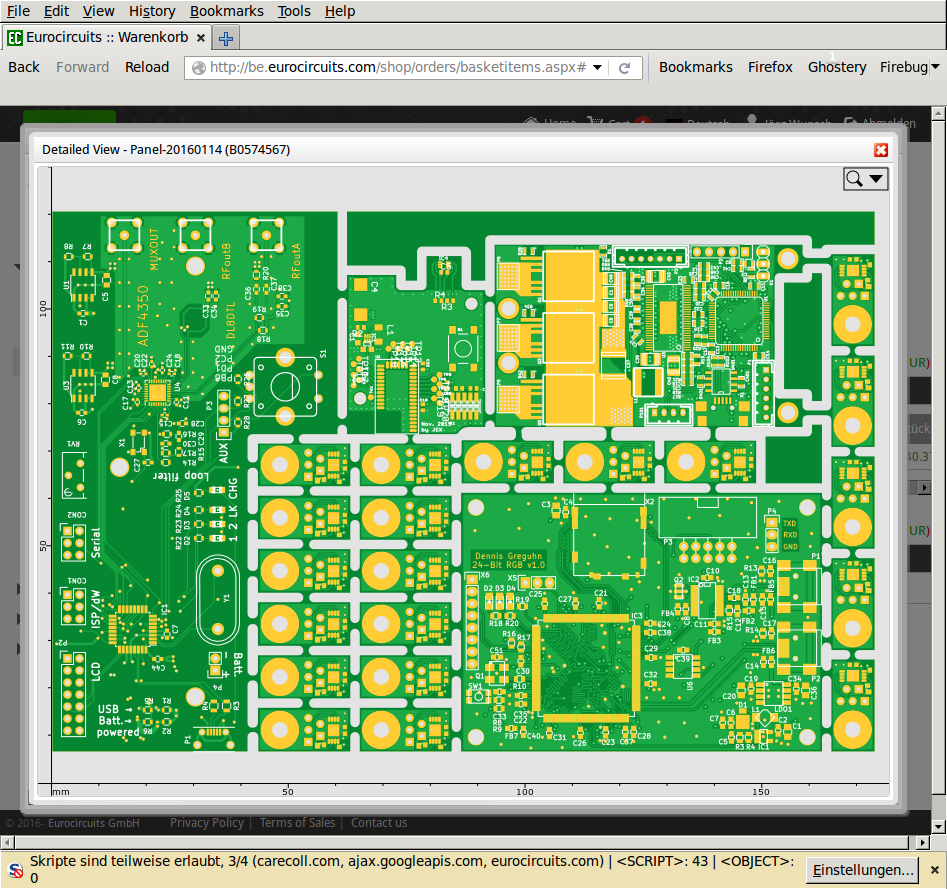Click the cart icon behind dialog

pyautogui.click(x=595, y=123)
